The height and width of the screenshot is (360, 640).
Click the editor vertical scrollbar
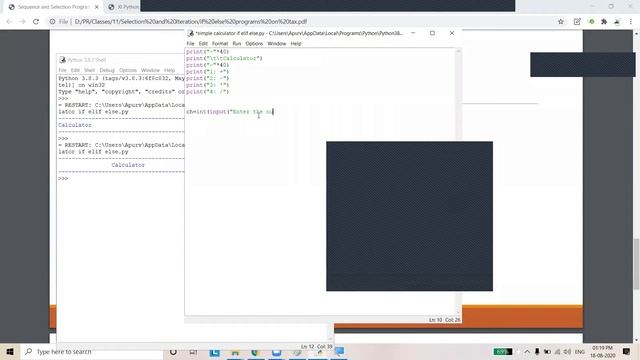[x=458, y=182]
